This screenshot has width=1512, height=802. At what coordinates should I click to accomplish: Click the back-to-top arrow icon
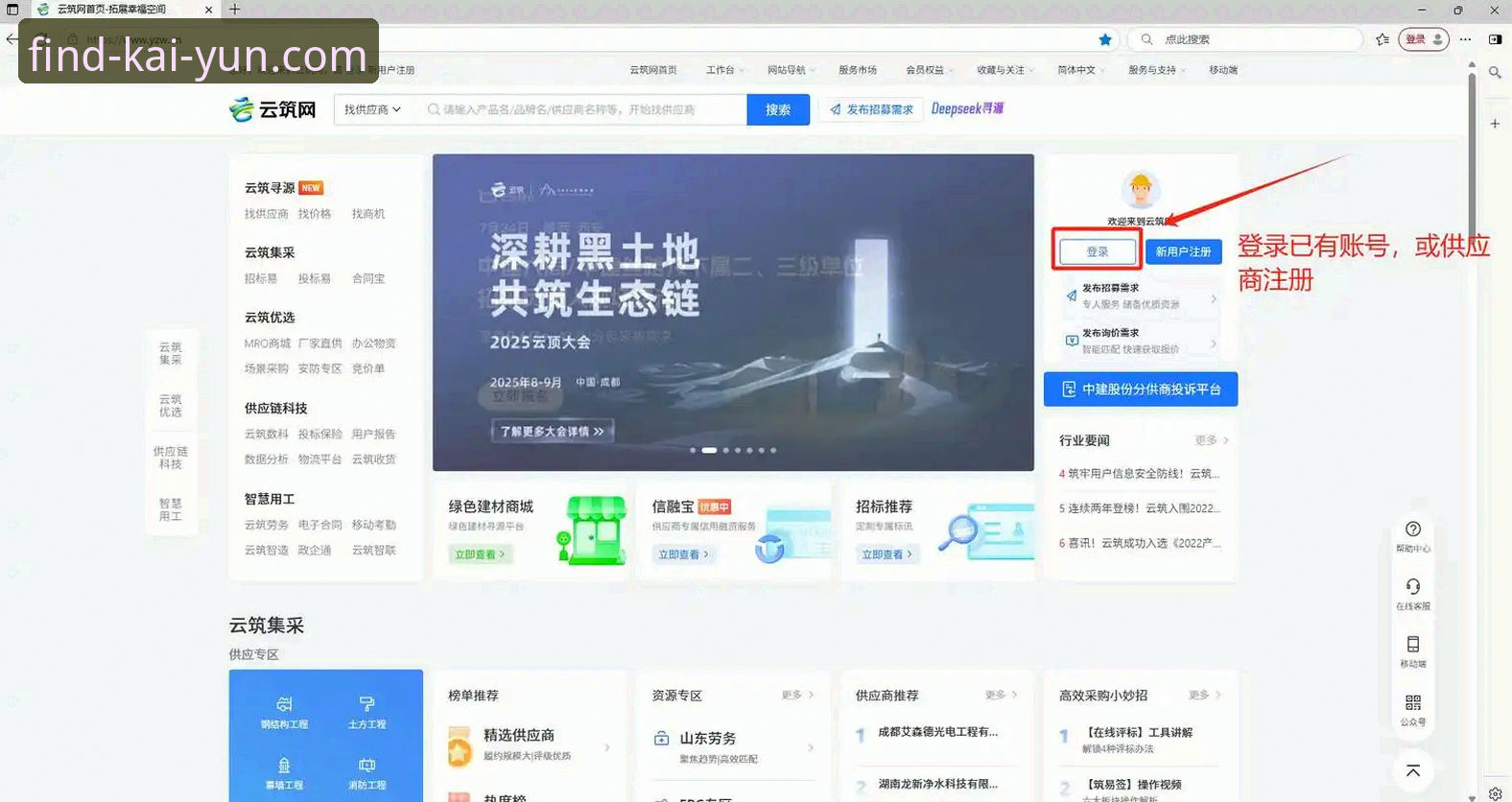click(1413, 770)
